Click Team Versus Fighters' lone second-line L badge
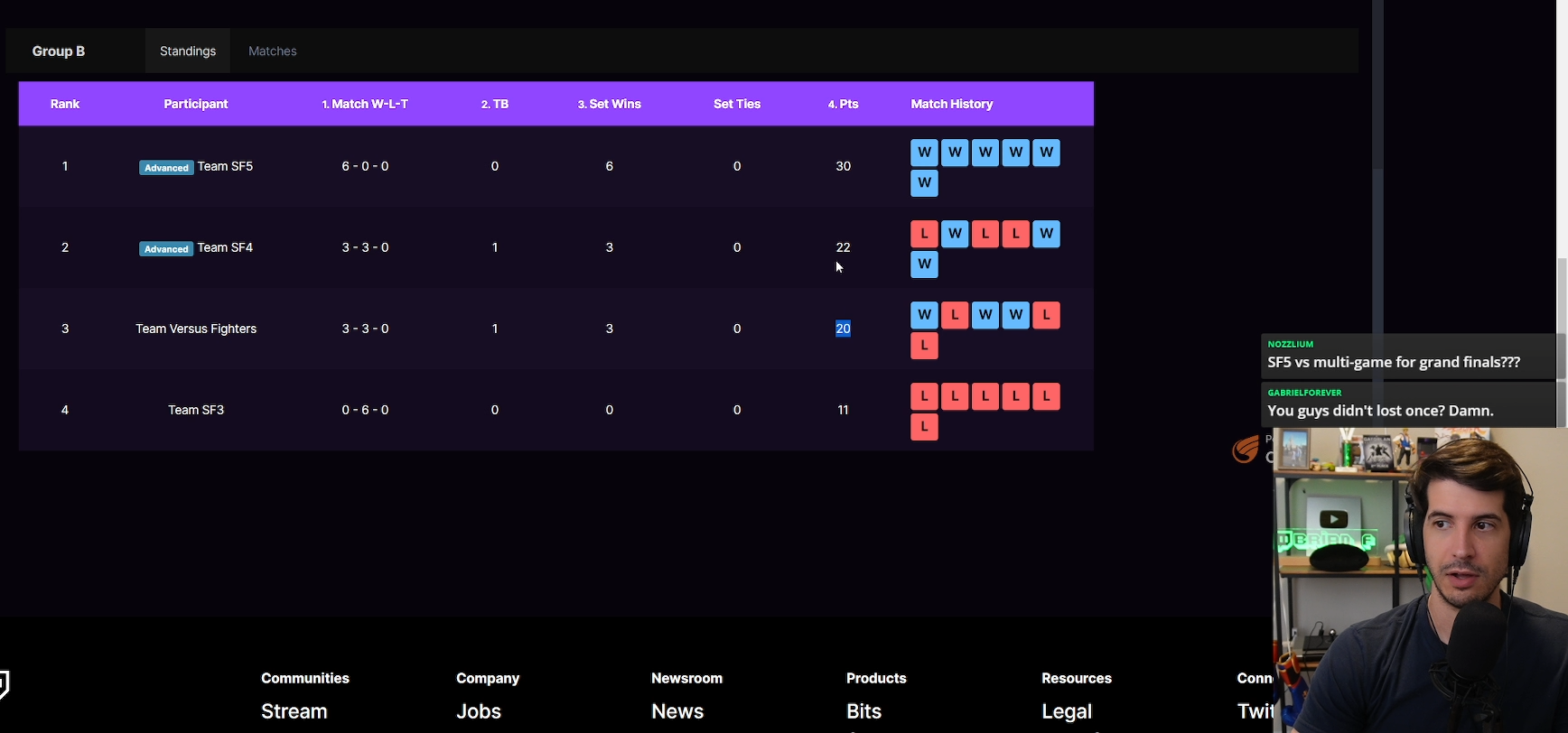This screenshot has width=1568, height=733. click(924, 346)
